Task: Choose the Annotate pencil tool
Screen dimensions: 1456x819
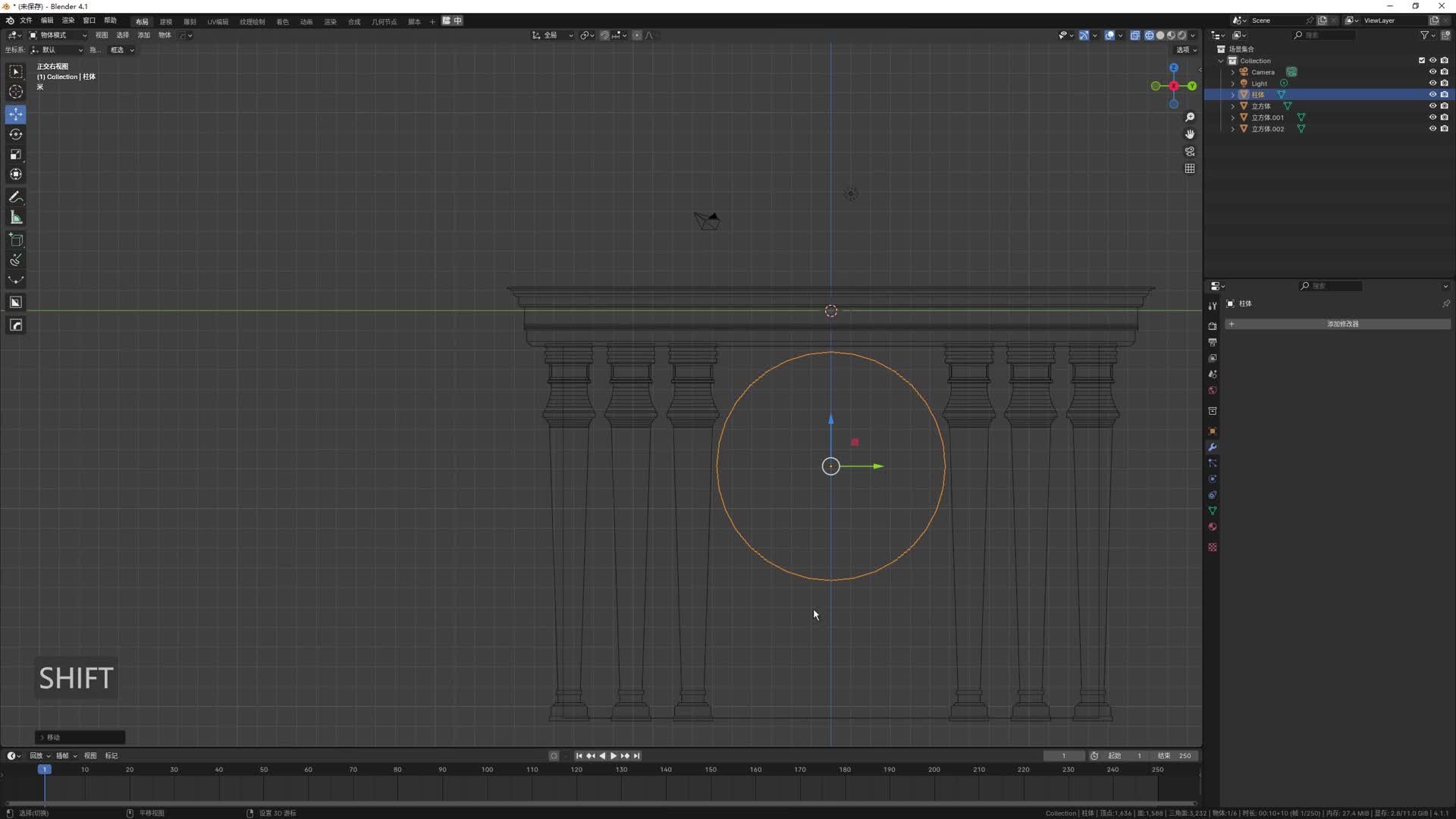Action: click(16, 198)
